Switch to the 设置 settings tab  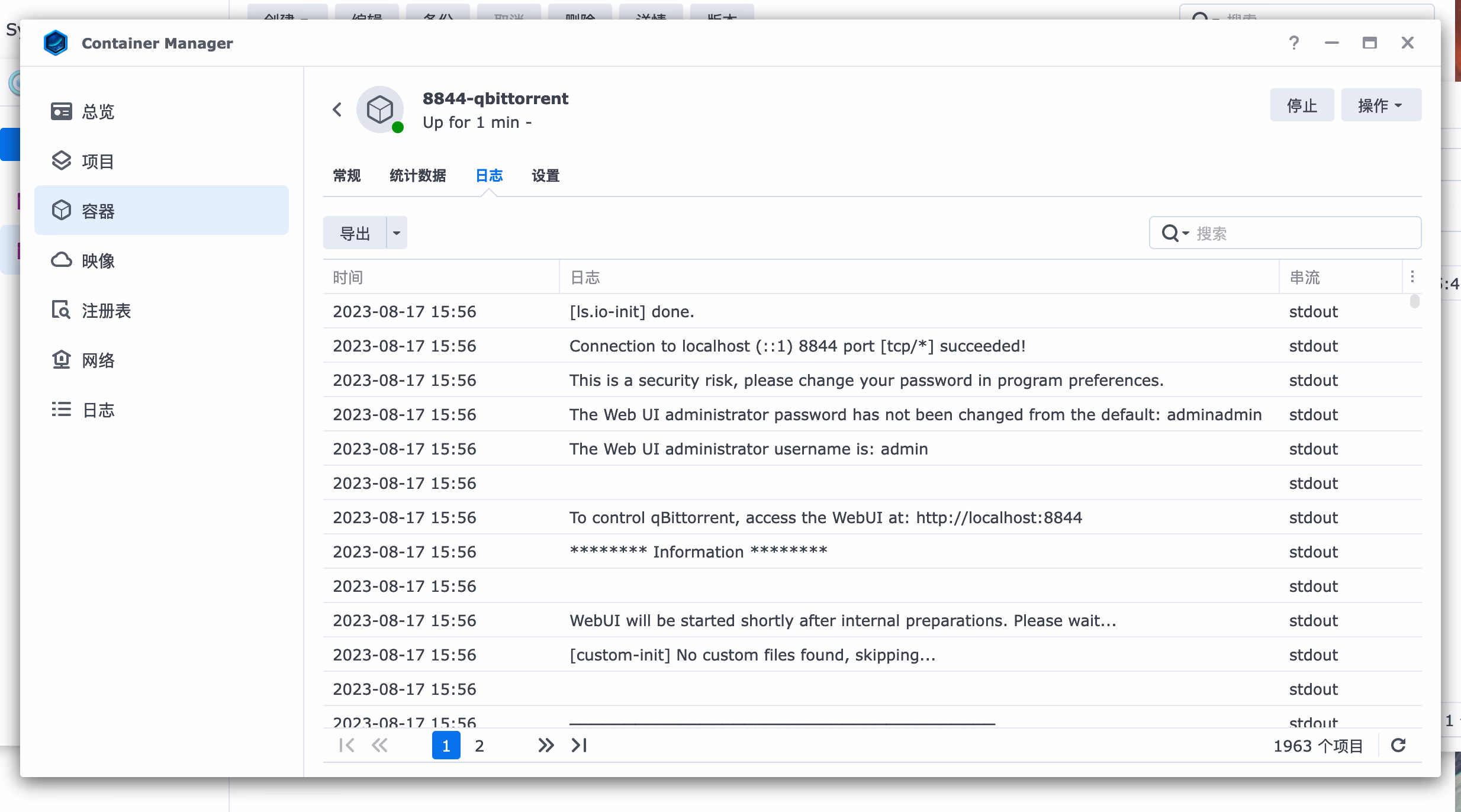click(x=545, y=176)
